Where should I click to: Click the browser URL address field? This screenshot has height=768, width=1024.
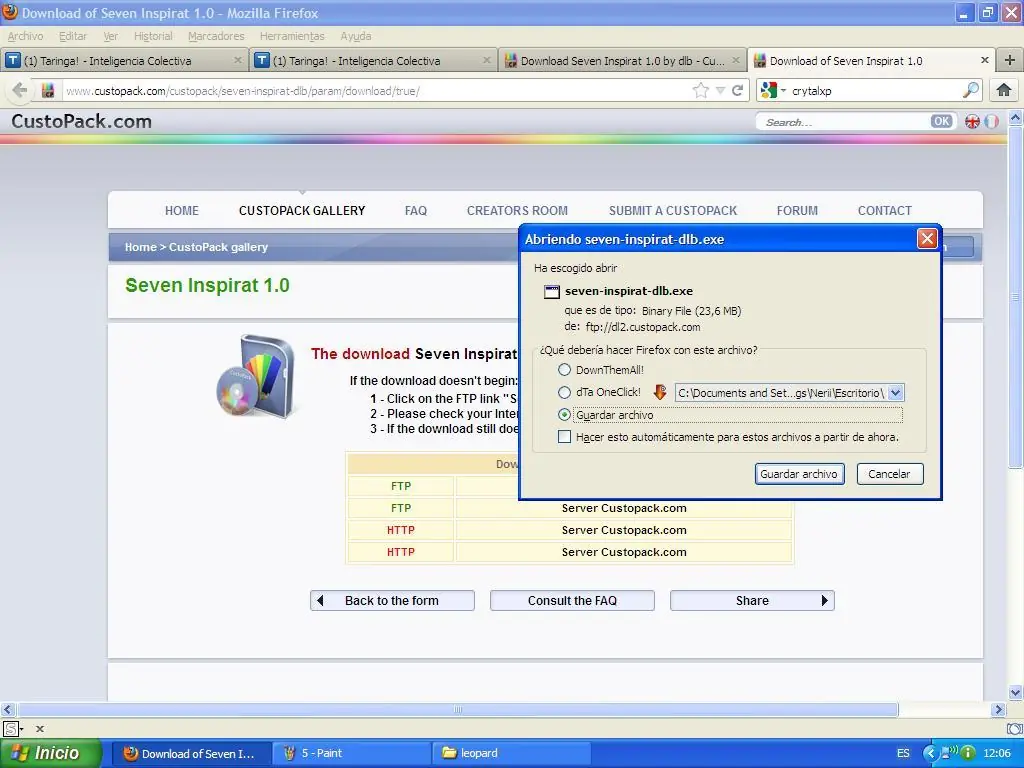tap(376, 91)
